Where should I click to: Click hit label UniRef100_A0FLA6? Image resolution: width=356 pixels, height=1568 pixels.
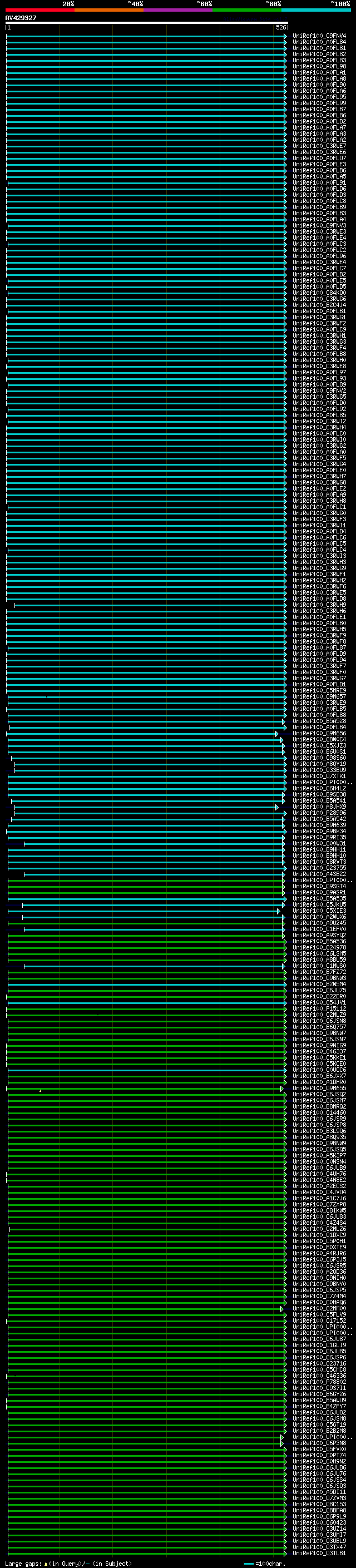pyautogui.click(x=319, y=91)
